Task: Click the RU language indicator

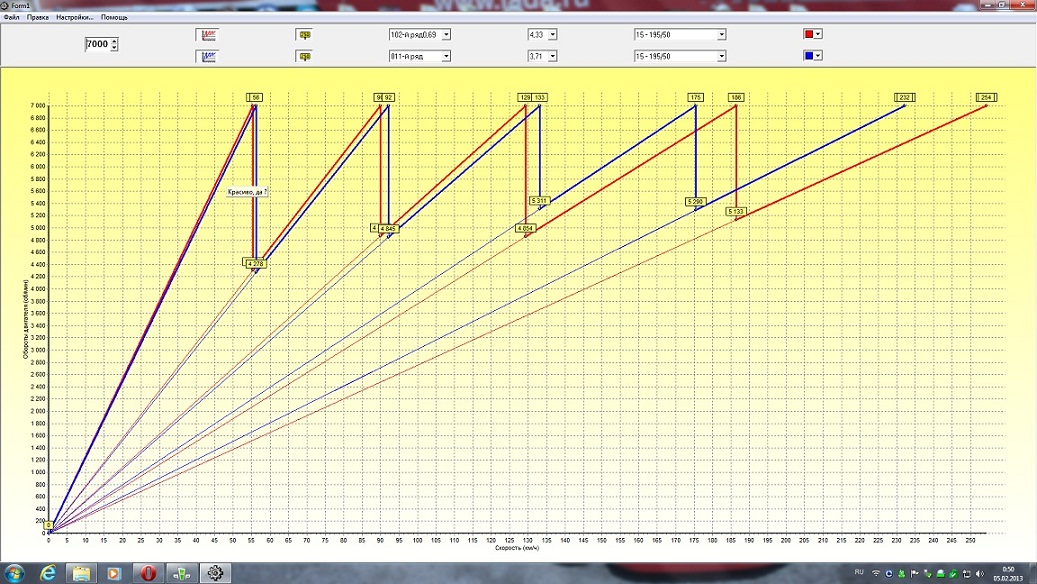Action: [859, 572]
